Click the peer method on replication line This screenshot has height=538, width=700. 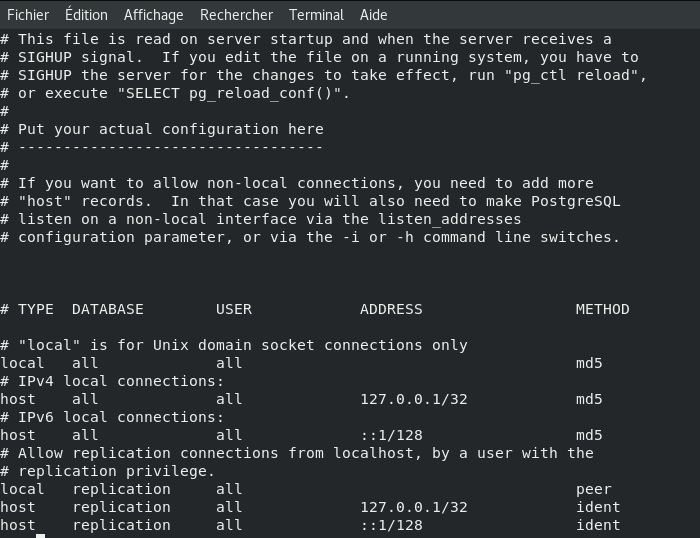(593, 489)
